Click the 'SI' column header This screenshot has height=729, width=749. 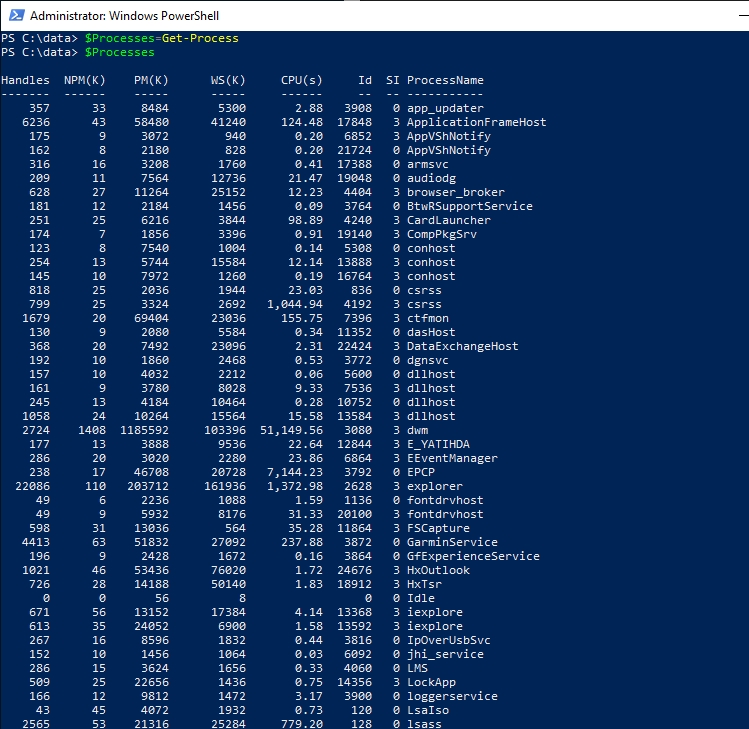coord(393,80)
